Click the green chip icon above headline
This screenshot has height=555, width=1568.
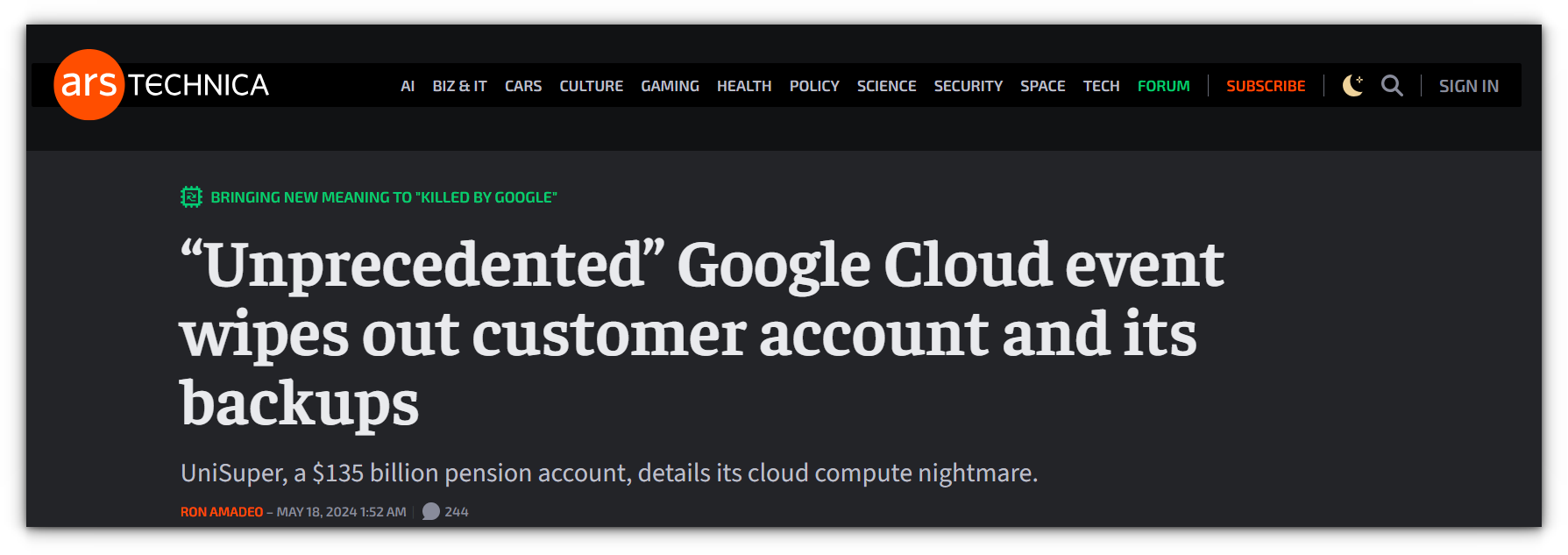191,197
